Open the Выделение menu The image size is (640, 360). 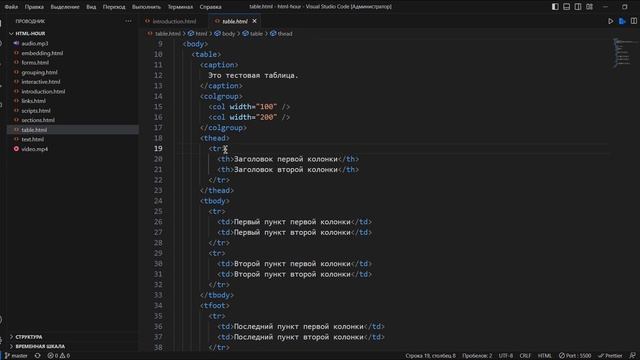(65, 7)
